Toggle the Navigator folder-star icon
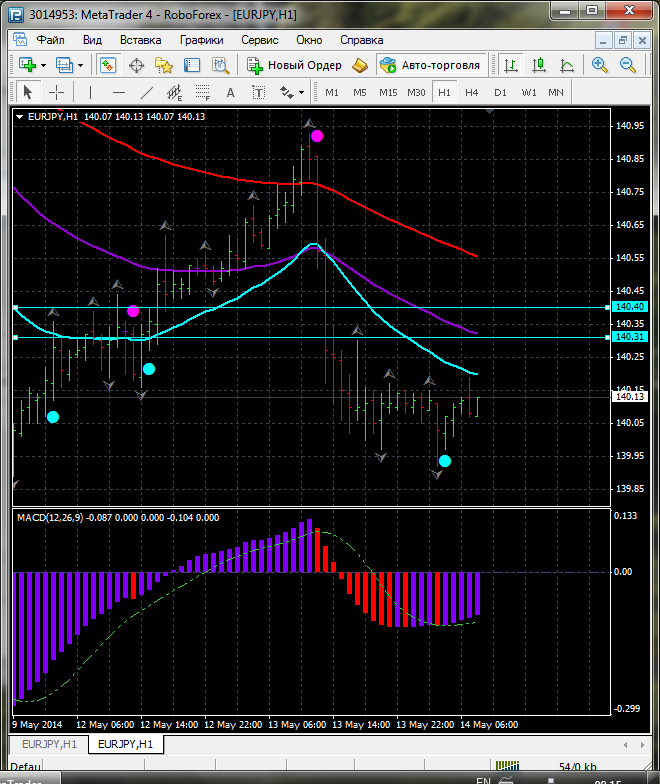This screenshot has width=660, height=784. 164,66
